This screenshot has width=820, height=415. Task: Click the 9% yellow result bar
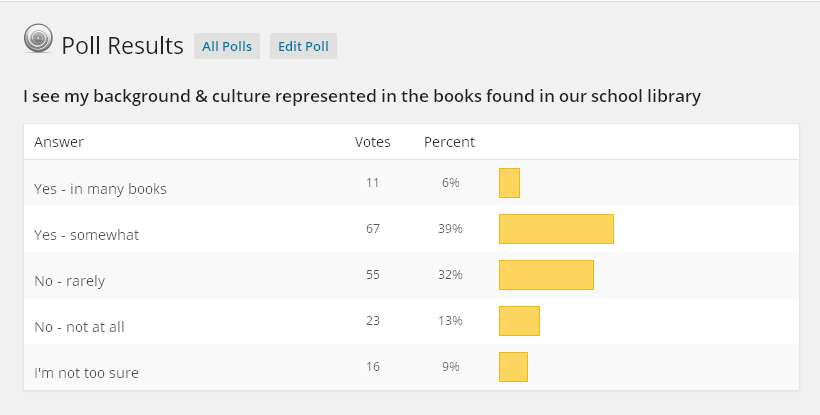513,367
